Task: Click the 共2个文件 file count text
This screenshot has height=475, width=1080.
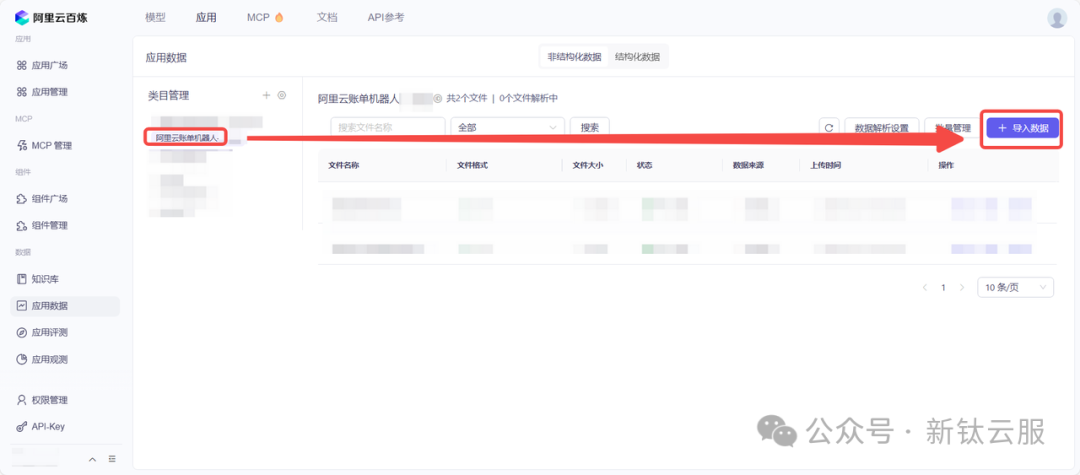Action: 467,98
